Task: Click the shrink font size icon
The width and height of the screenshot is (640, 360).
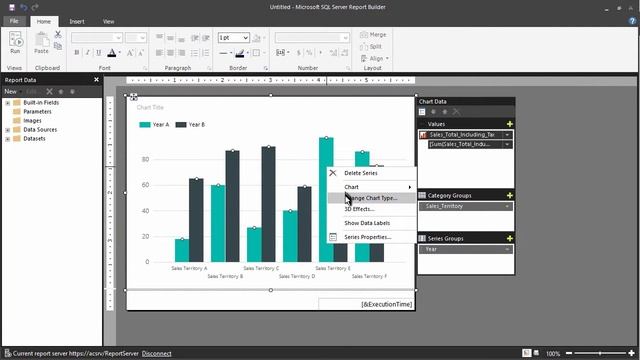Action: [141, 53]
